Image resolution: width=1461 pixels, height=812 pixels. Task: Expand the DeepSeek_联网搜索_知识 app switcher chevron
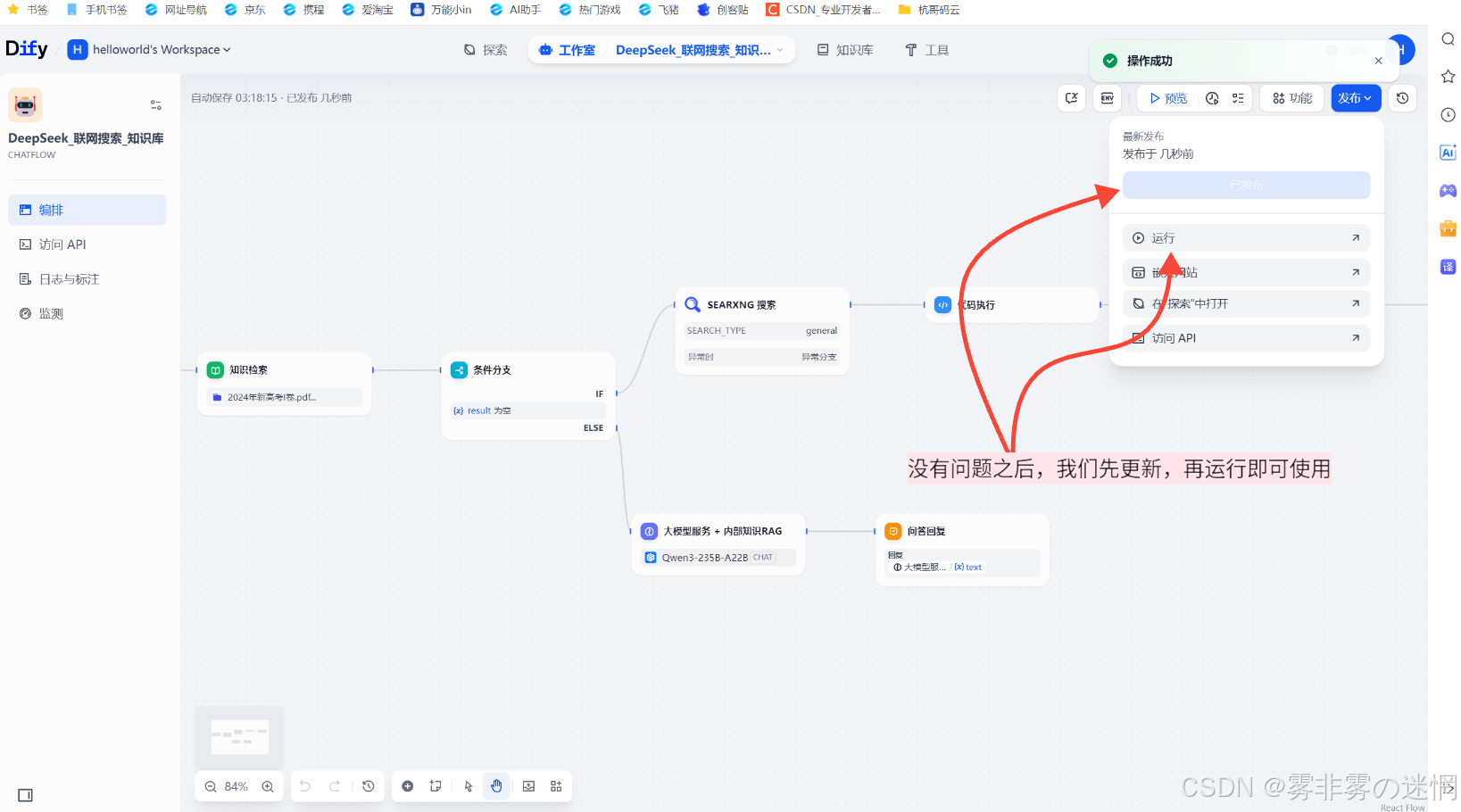coord(779,50)
